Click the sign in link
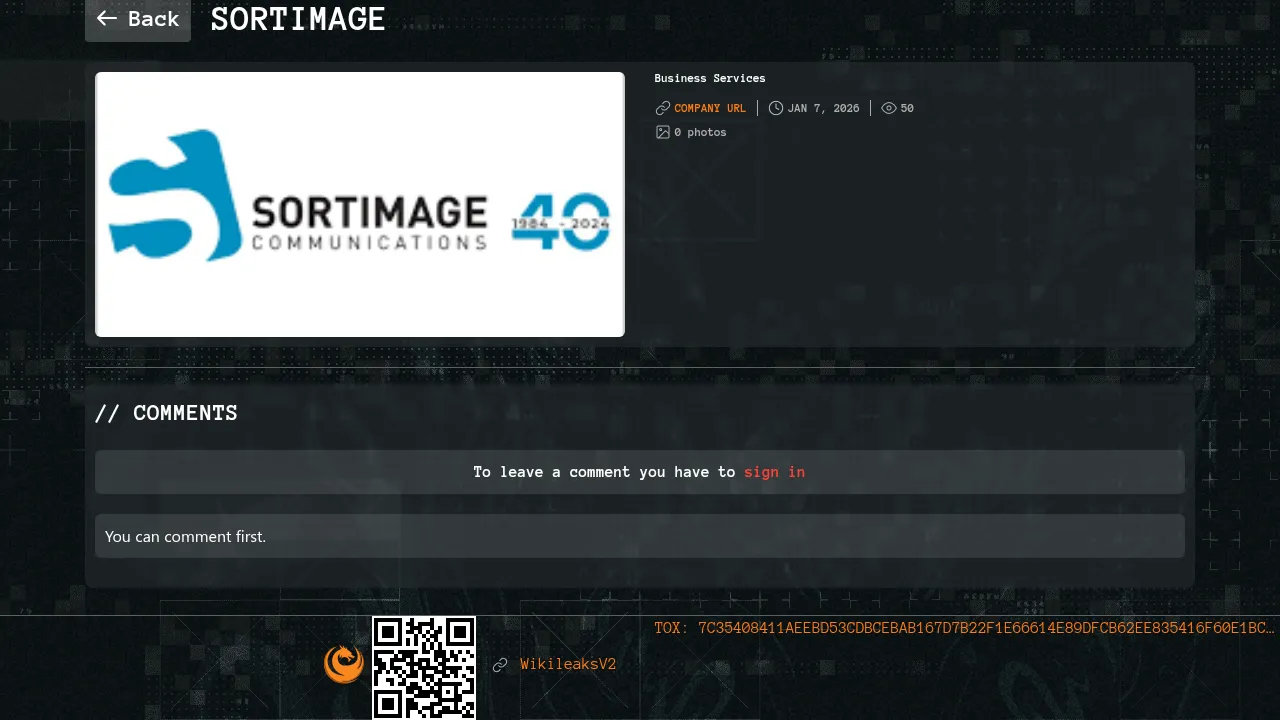 774,472
